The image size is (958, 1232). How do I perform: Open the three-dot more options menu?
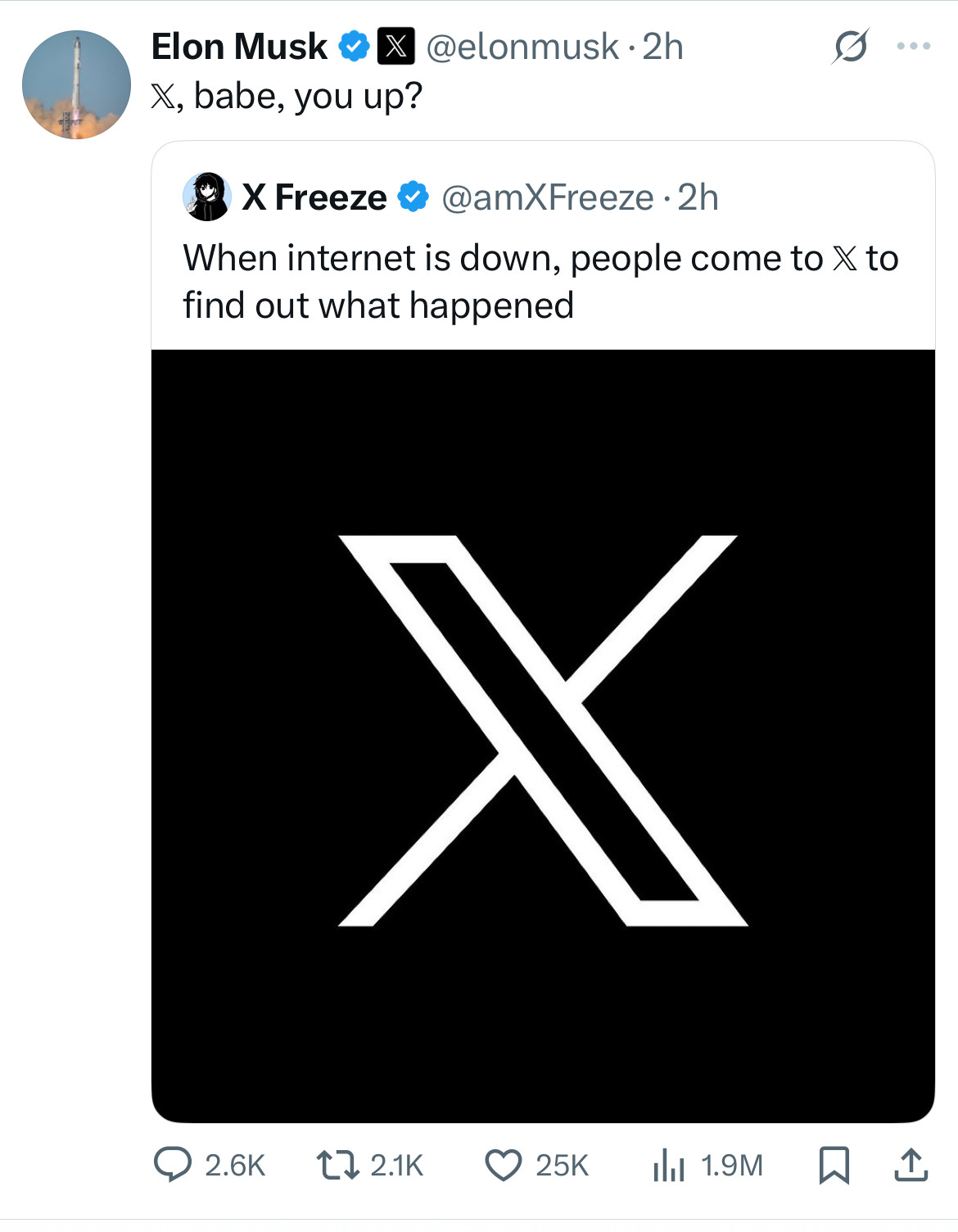(x=913, y=47)
